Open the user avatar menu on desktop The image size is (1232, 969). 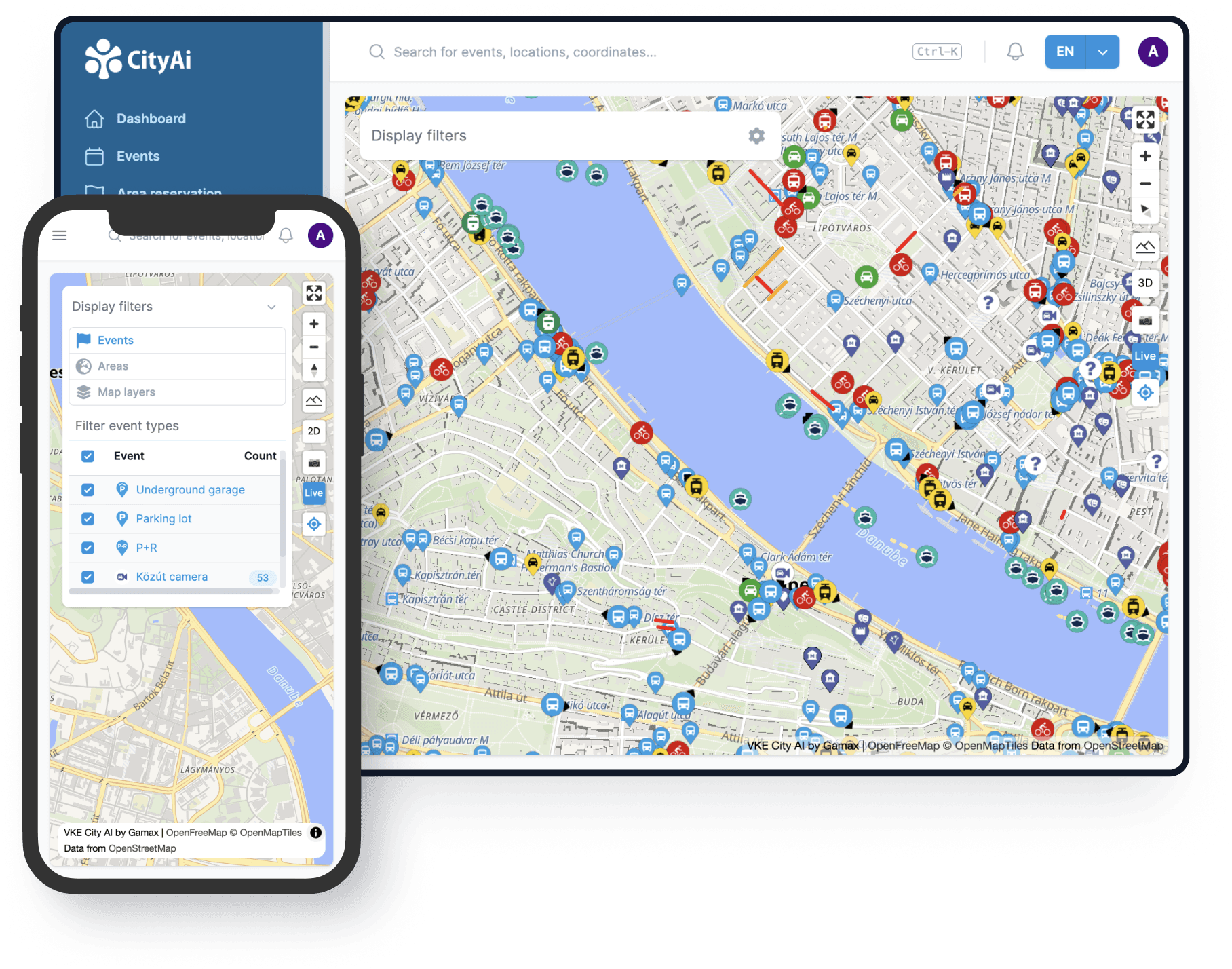pos(1153,52)
